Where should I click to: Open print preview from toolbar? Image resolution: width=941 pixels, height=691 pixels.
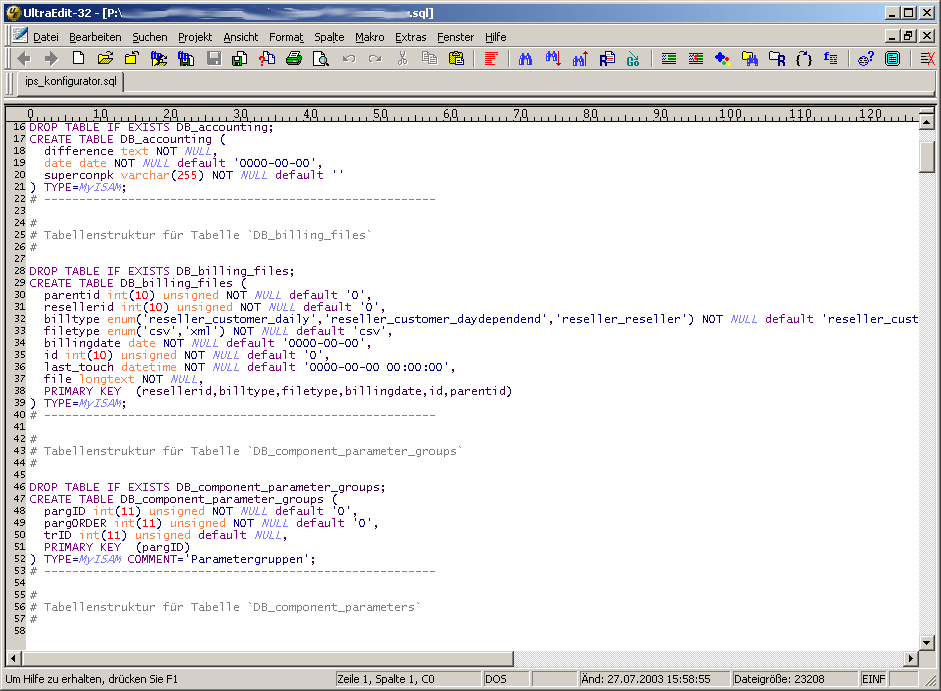tap(320, 59)
